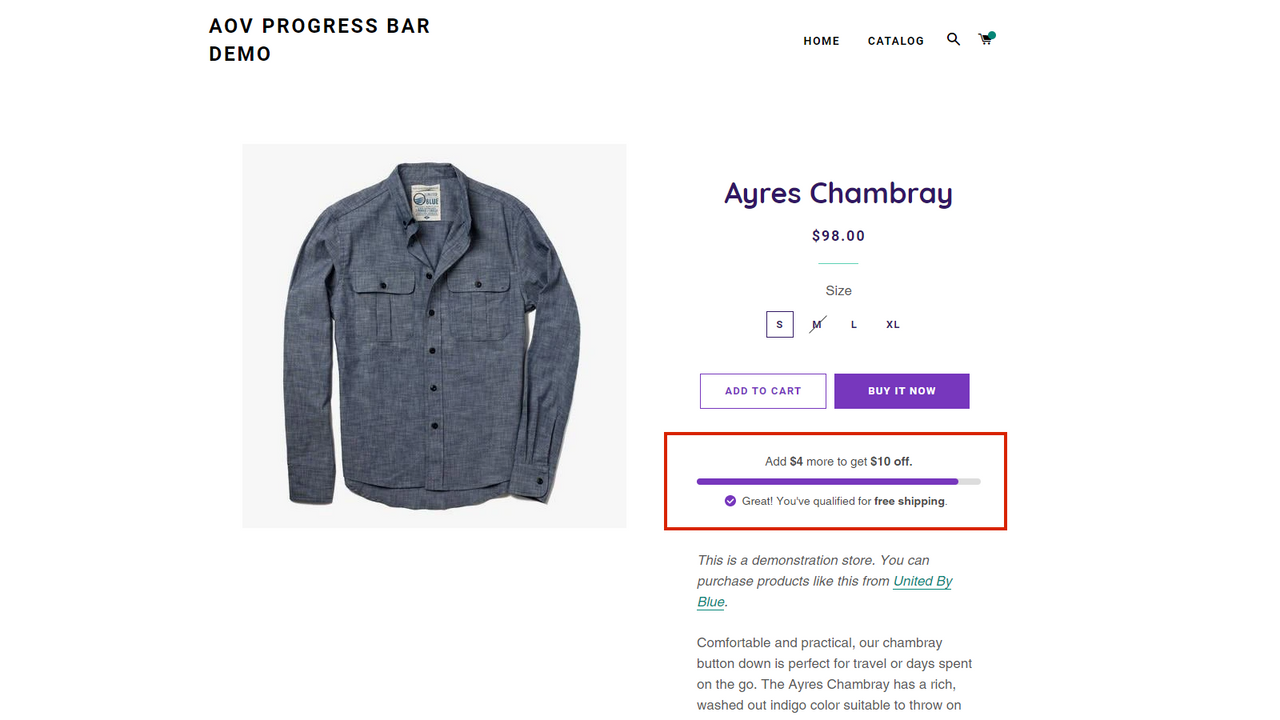1280x720 pixels.
Task: Choose size L
Action: 854,324
